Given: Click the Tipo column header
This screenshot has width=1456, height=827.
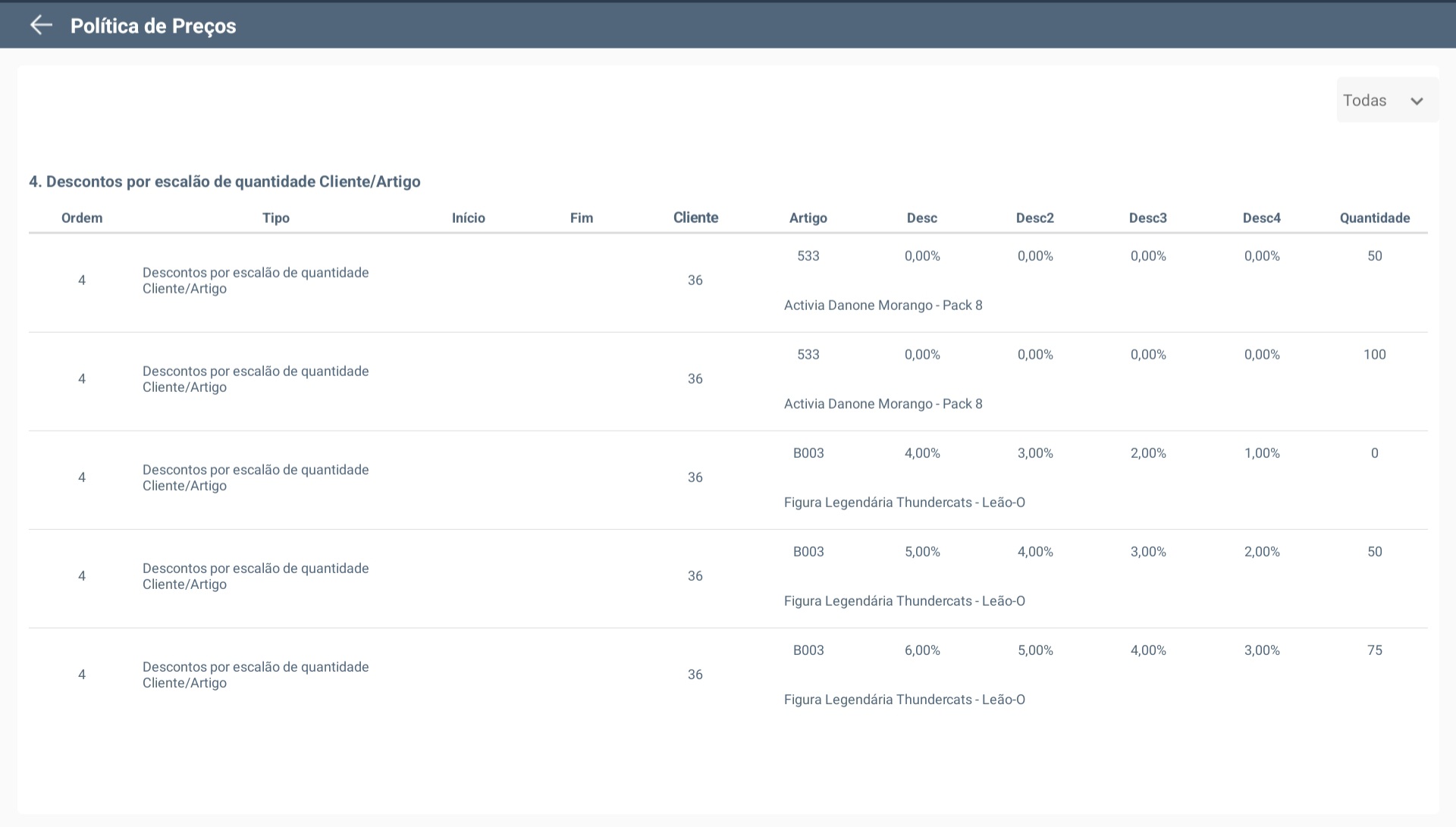Looking at the screenshot, I should point(276,218).
